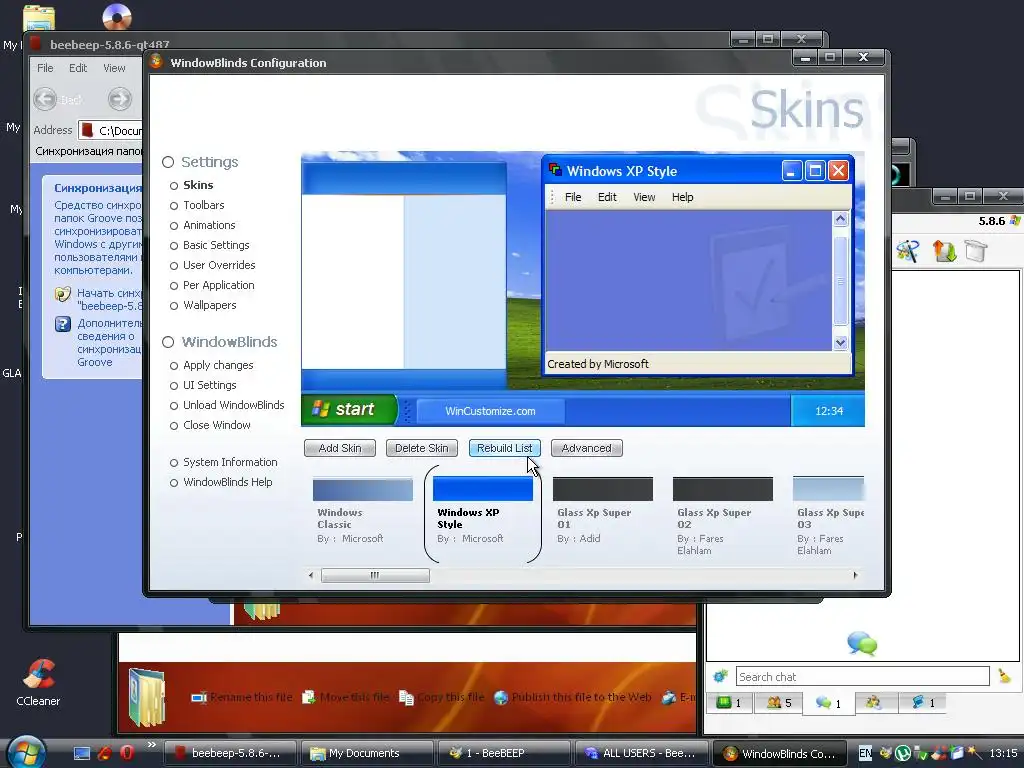
Task: Click the Add Skin button
Action: click(340, 448)
